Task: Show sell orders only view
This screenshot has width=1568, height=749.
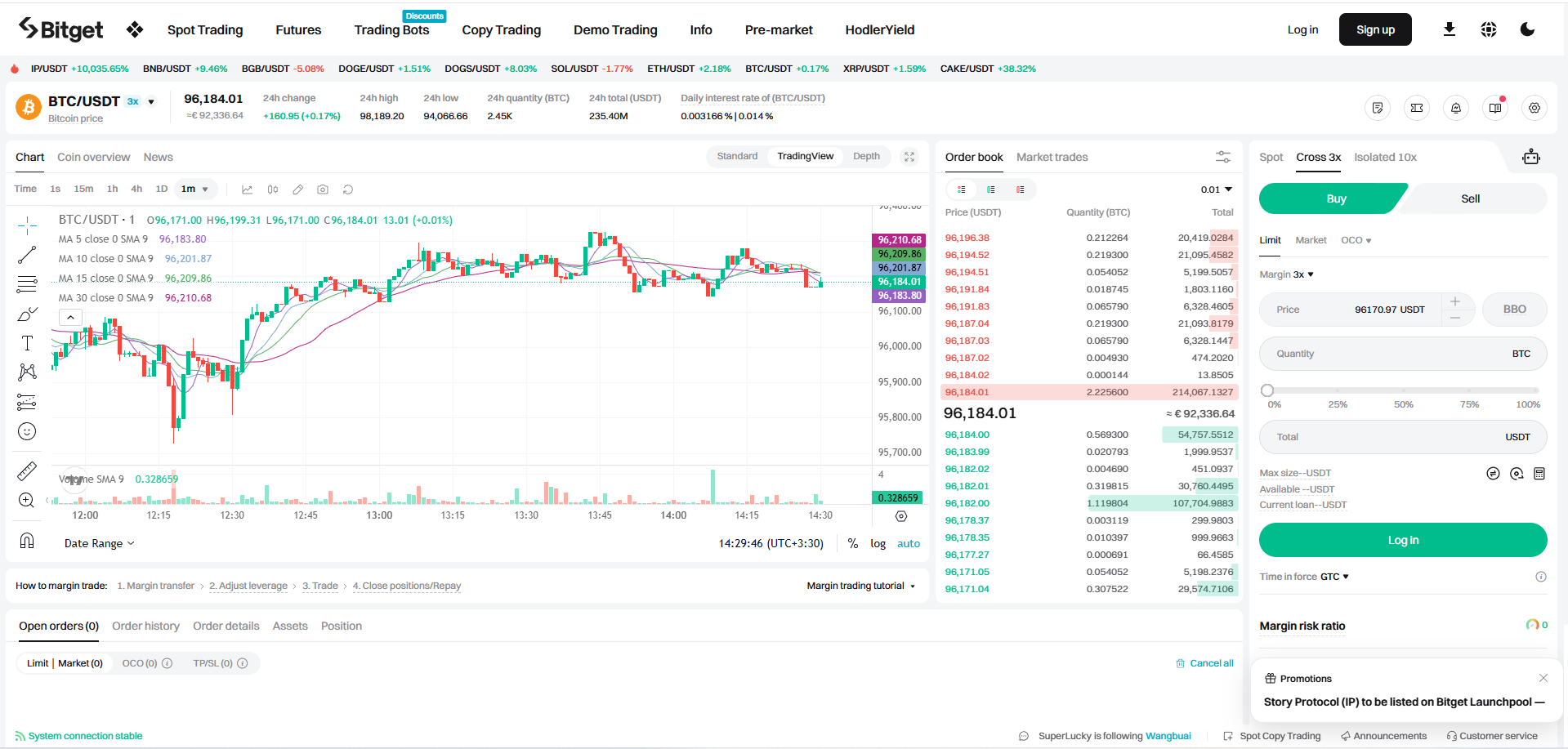Action: [1021, 189]
